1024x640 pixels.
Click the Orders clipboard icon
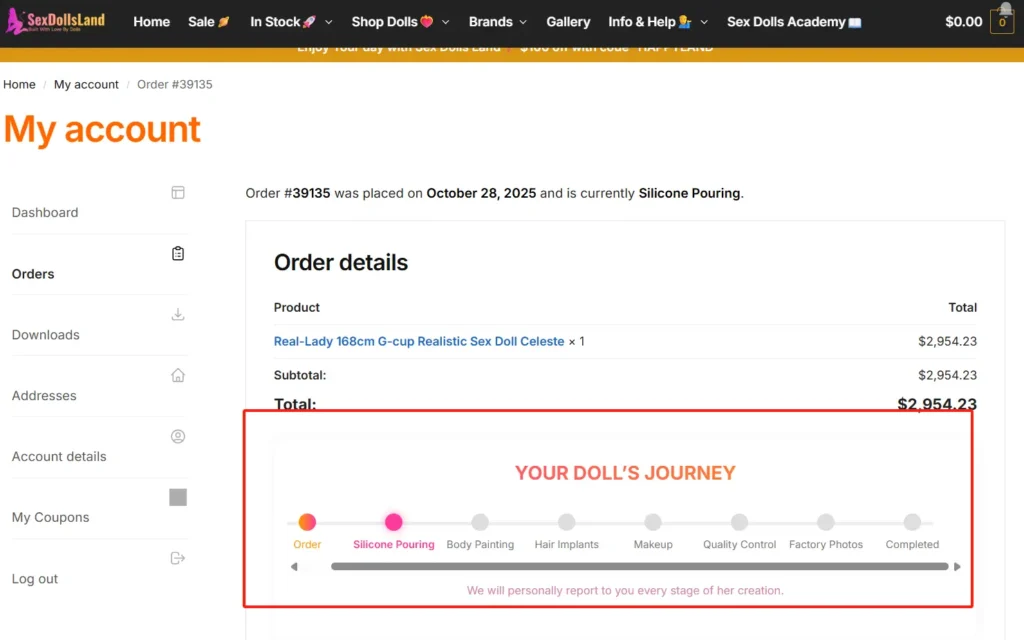[178, 253]
